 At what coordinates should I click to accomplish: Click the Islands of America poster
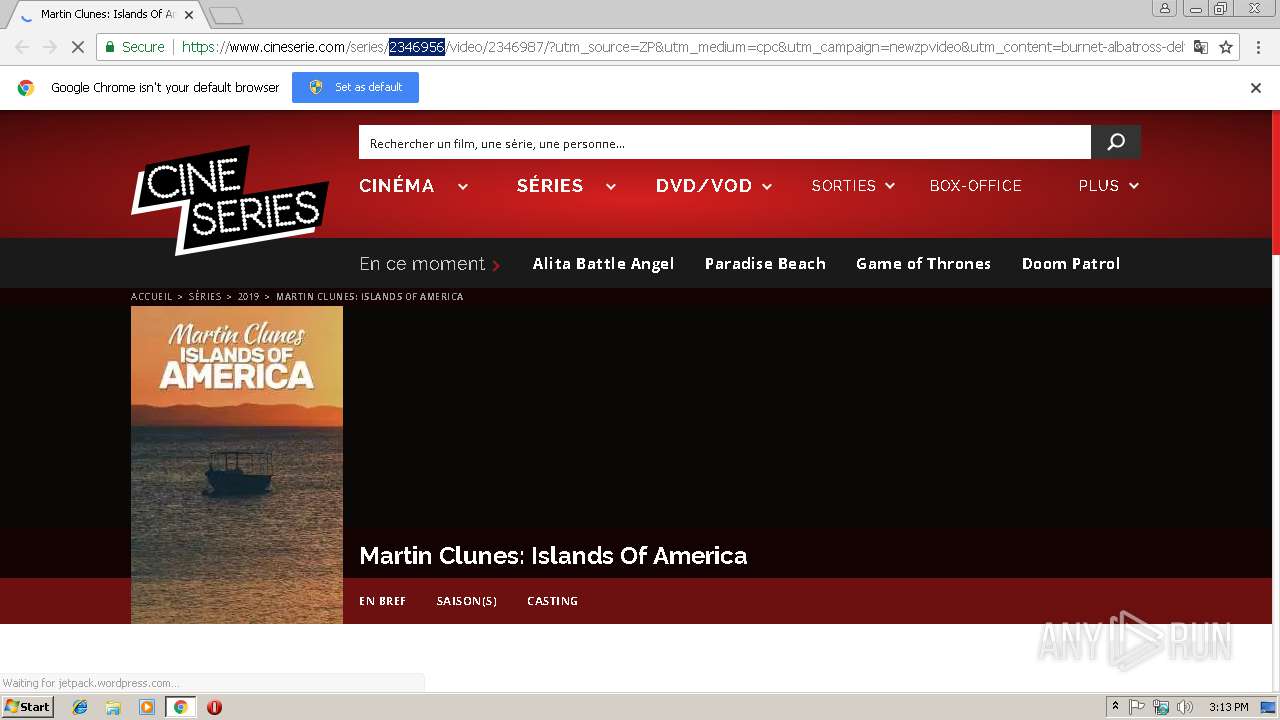[237, 465]
